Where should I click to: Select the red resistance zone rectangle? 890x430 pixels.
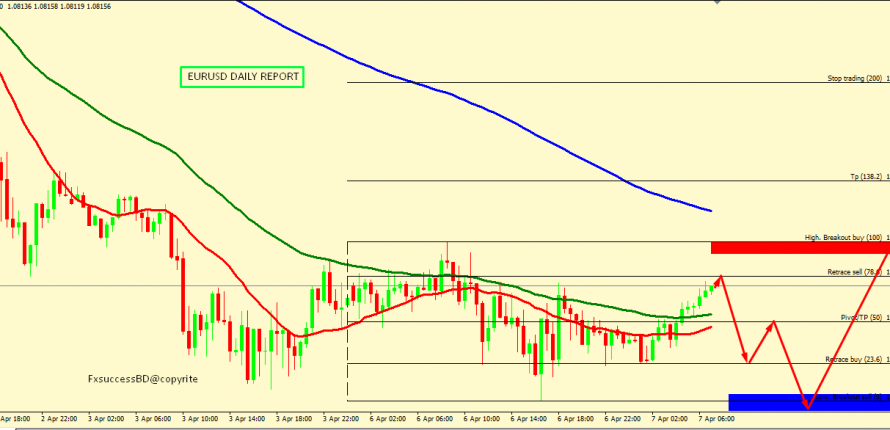(x=799, y=247)
